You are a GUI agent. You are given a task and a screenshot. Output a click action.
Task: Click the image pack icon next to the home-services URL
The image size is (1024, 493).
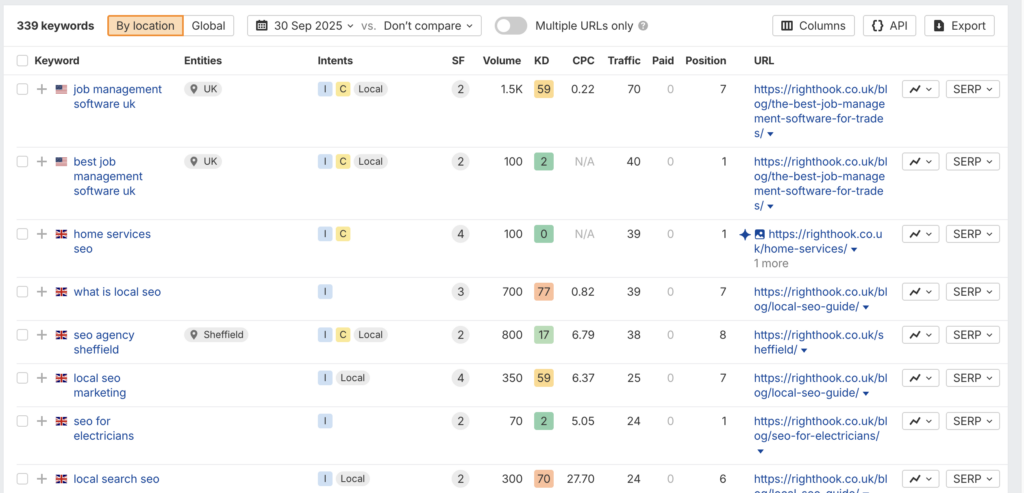(x=759, y=234)
